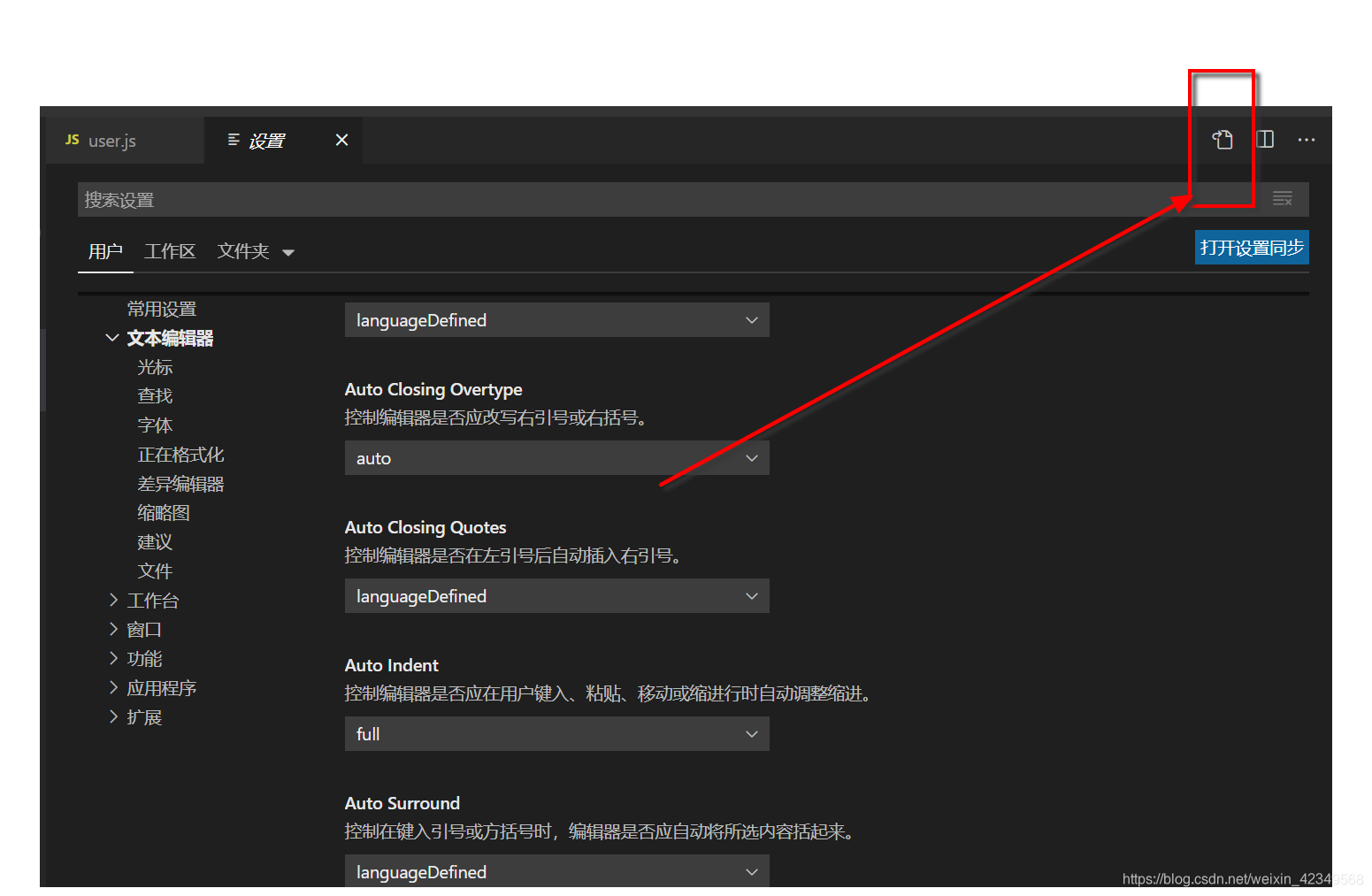Open the 文件夹 scope tab
Screen dimensions: 1372x896
(x=243, y=252)
